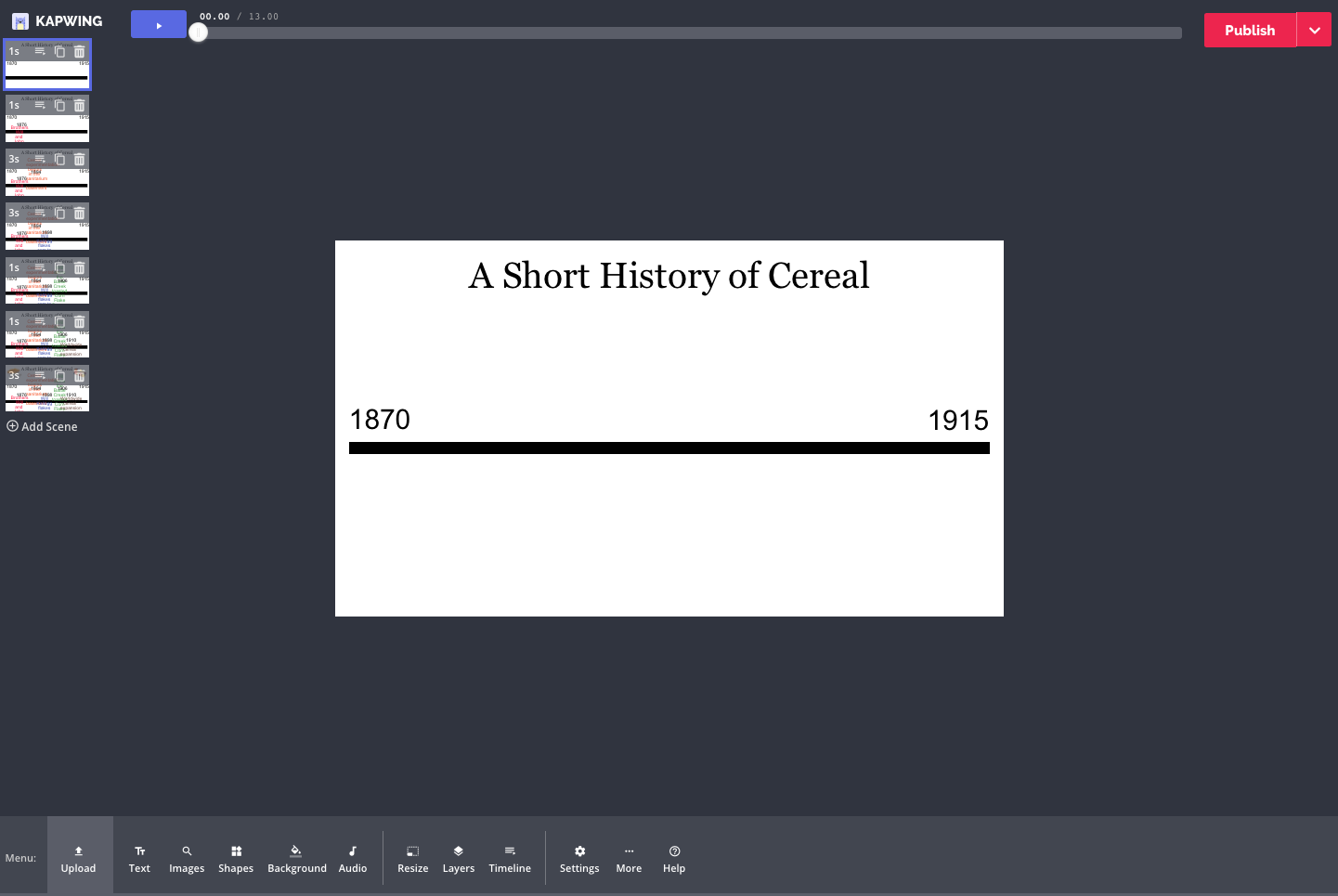The image size is (1338, 896).
Task: Open the fifth scene's timeline icon
Action: pyautogui.click(x=40, y=267)
